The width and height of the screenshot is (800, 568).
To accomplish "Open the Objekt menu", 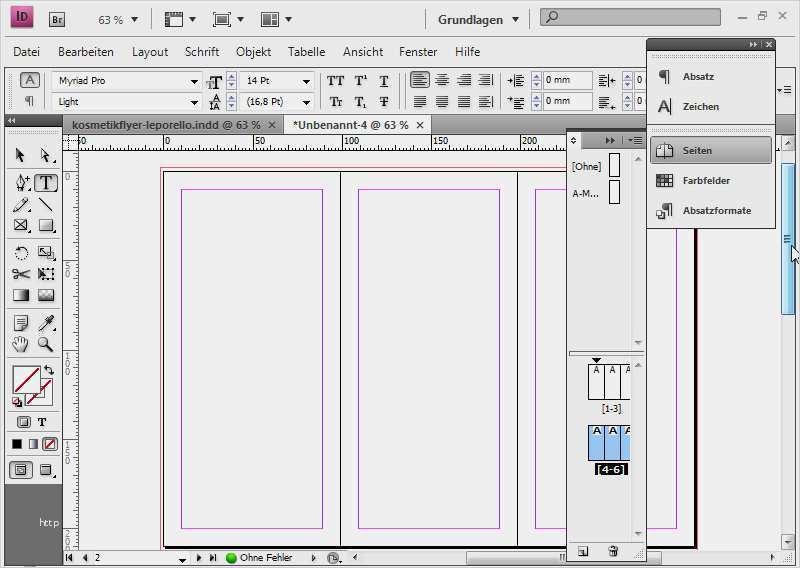I will click(253, 51).
